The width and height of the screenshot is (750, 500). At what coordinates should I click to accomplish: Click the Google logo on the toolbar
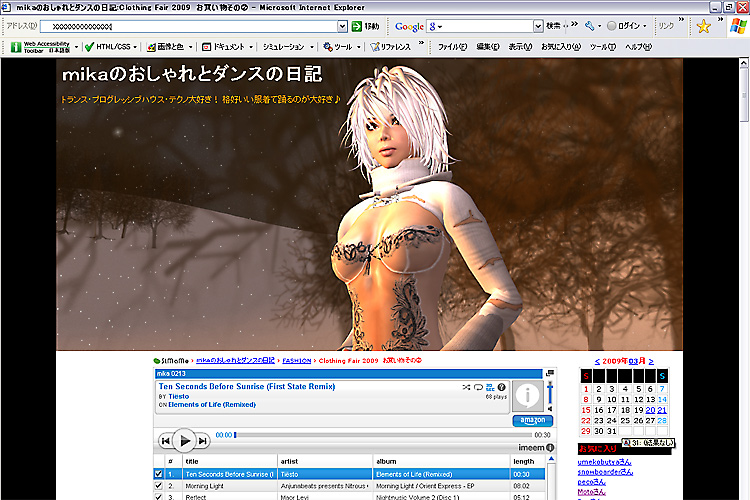pos(409,27)
